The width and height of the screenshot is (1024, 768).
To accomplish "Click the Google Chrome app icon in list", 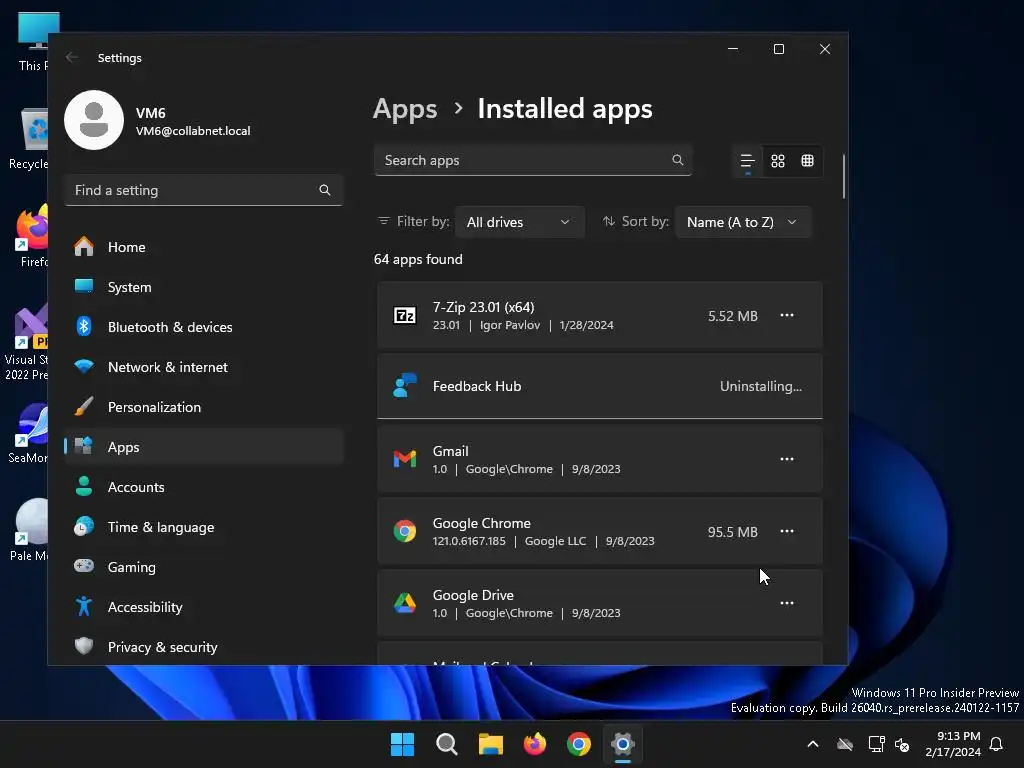I will [405, 531].
